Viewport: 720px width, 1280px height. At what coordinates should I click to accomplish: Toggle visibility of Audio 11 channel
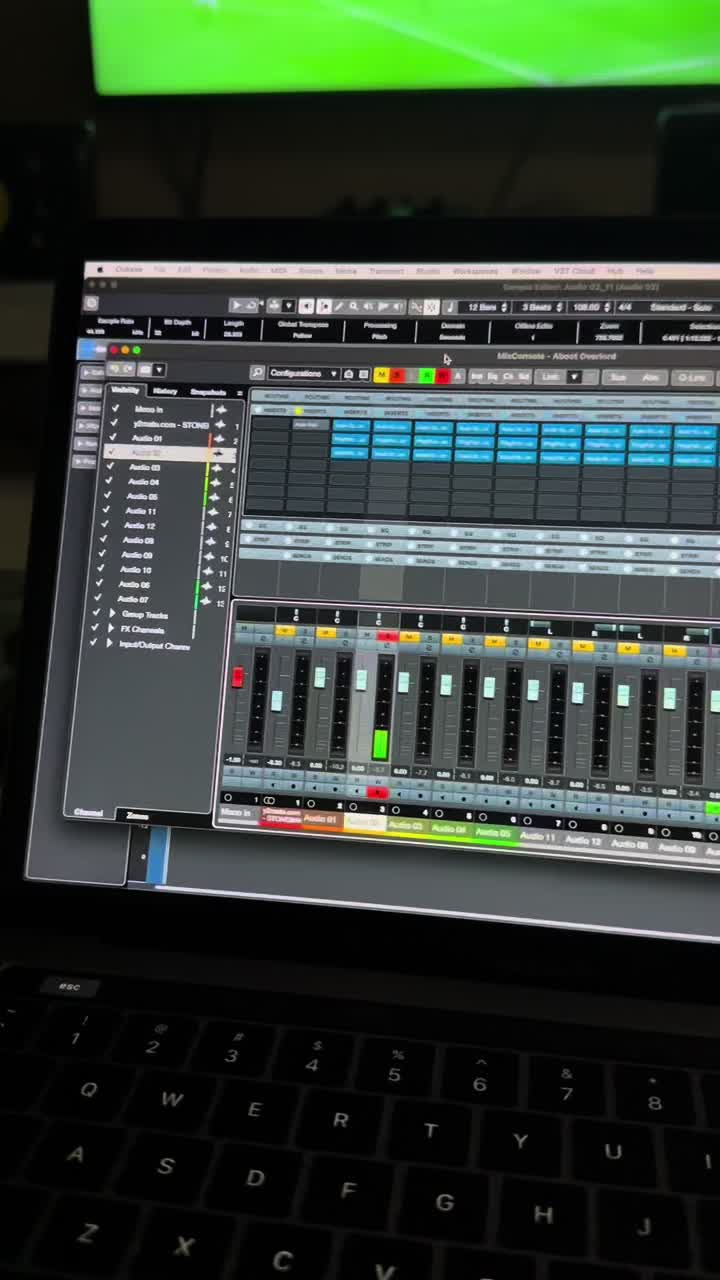tap(105, 511)
